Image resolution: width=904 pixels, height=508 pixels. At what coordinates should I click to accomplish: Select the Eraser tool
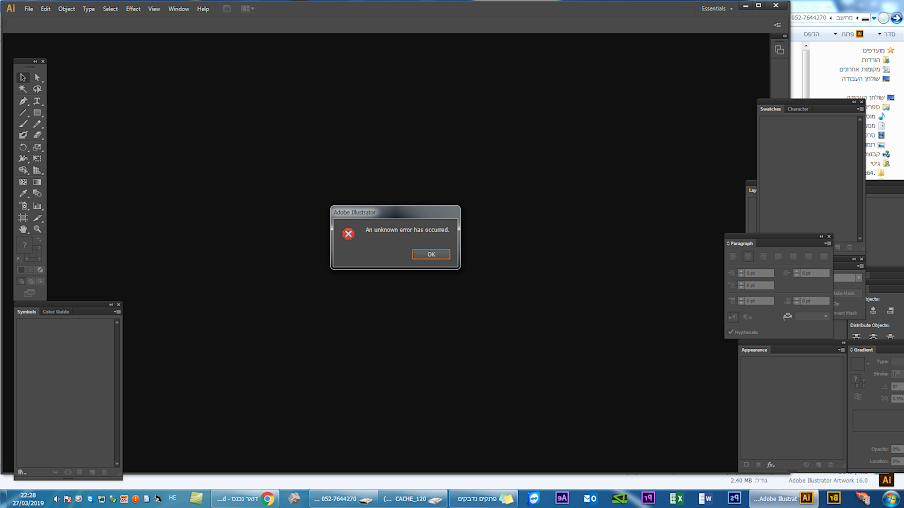[37, 136]
